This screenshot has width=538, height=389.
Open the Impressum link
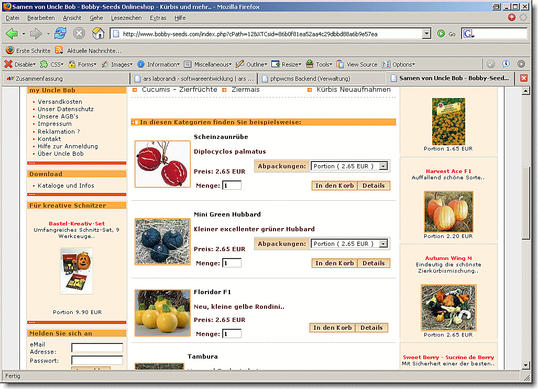[x=55, y=123]
